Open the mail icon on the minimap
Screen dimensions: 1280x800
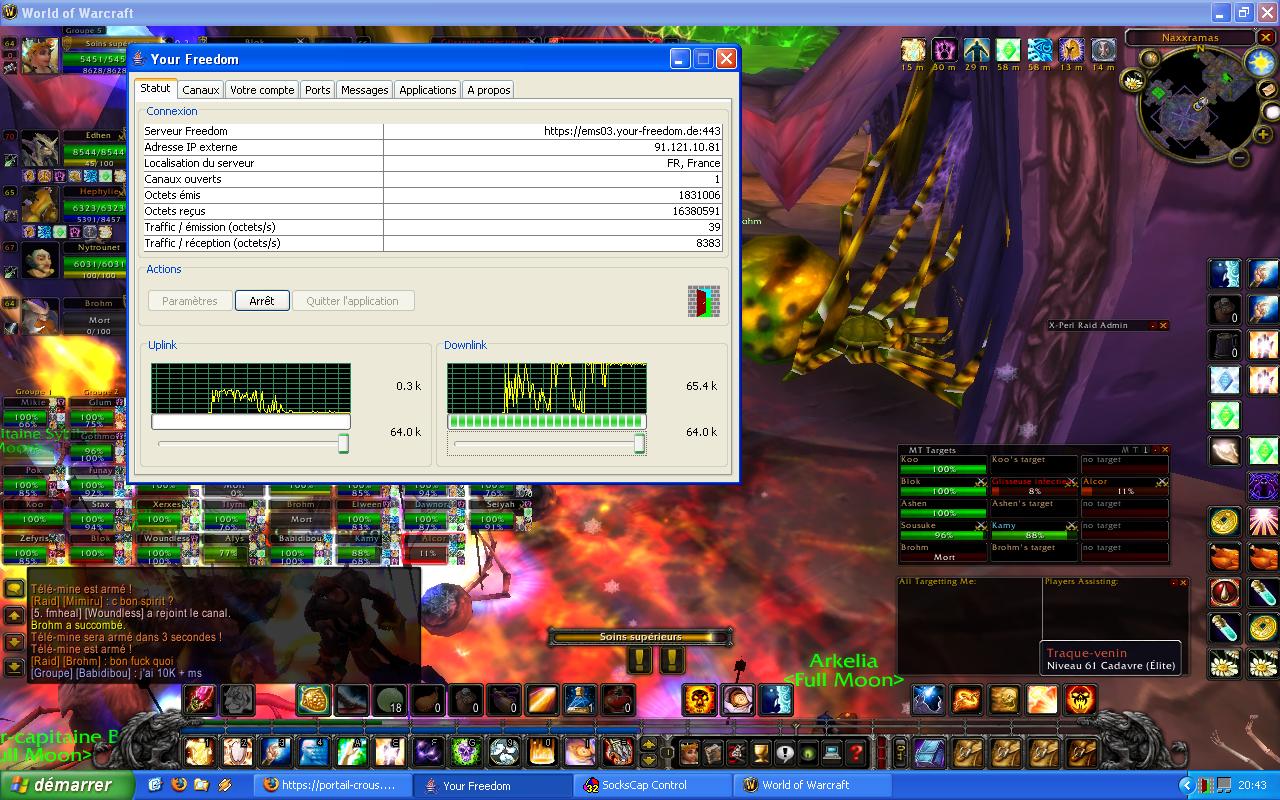point(1269,90)
